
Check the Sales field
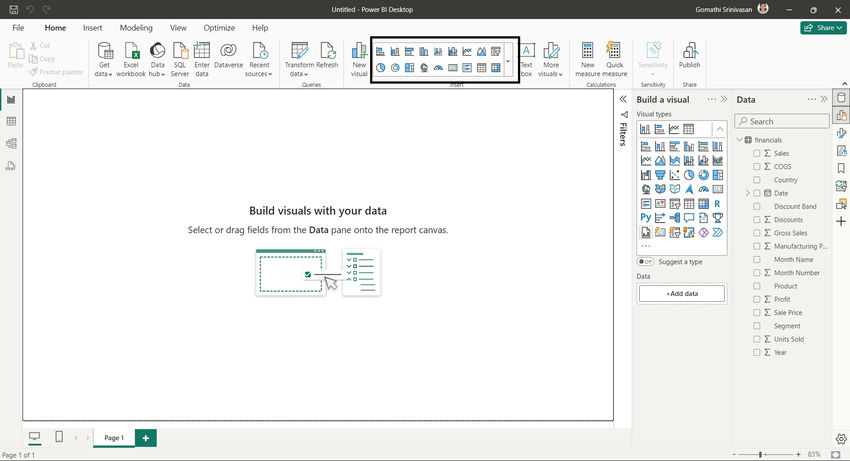click(x=757, y=153)
